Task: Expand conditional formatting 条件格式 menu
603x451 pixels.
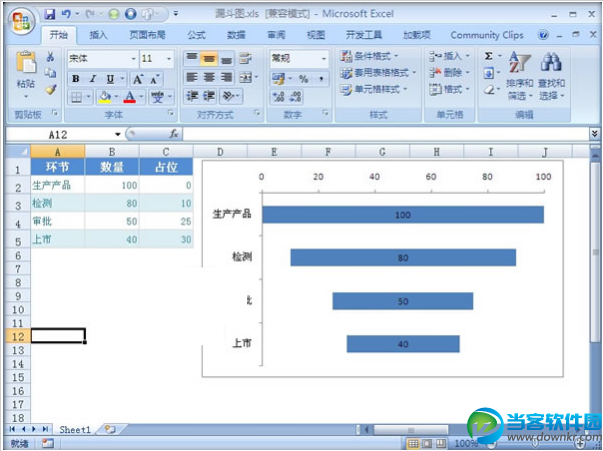Action: tap(369, 57)
